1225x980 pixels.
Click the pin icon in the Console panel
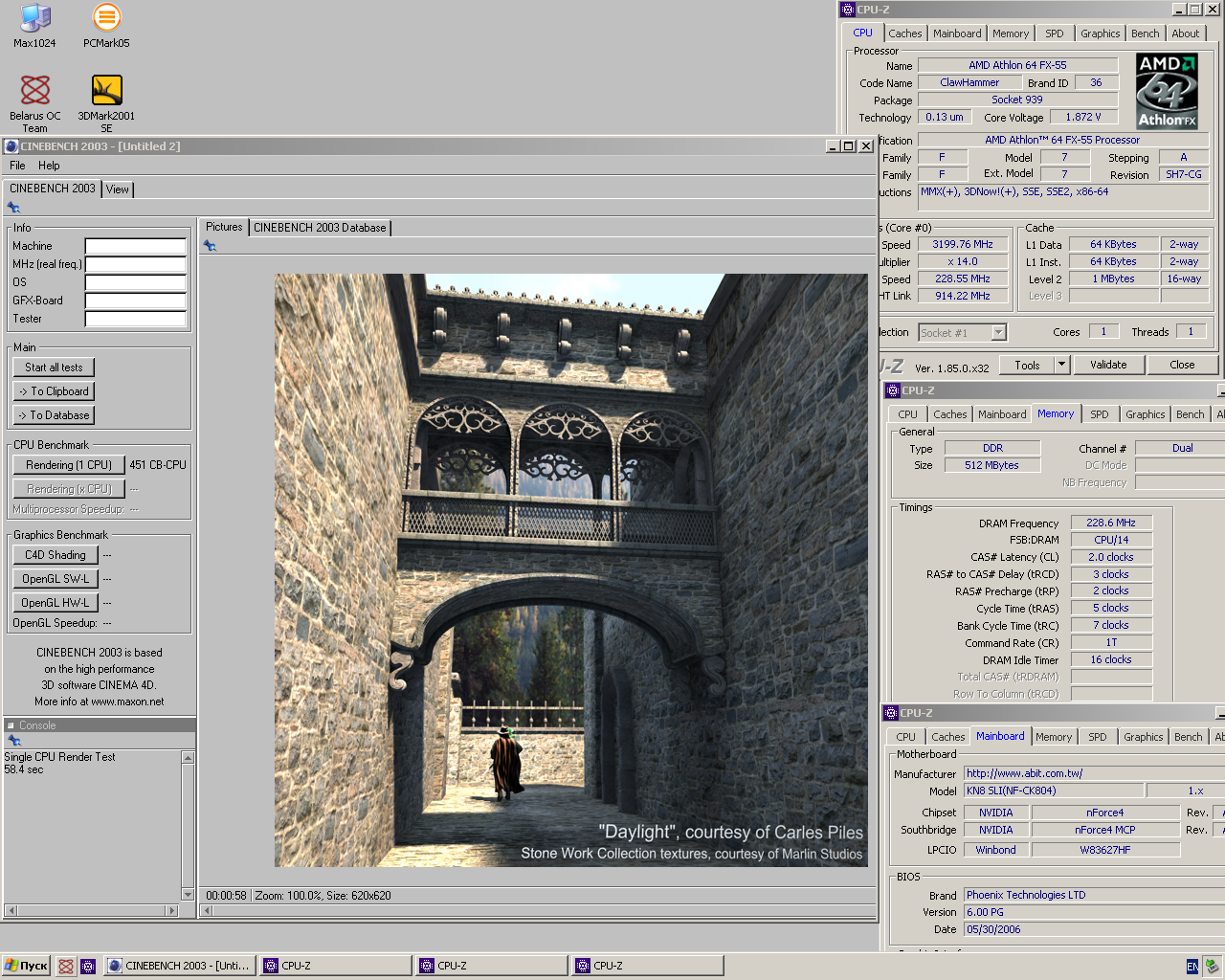[x=13, y=741]
